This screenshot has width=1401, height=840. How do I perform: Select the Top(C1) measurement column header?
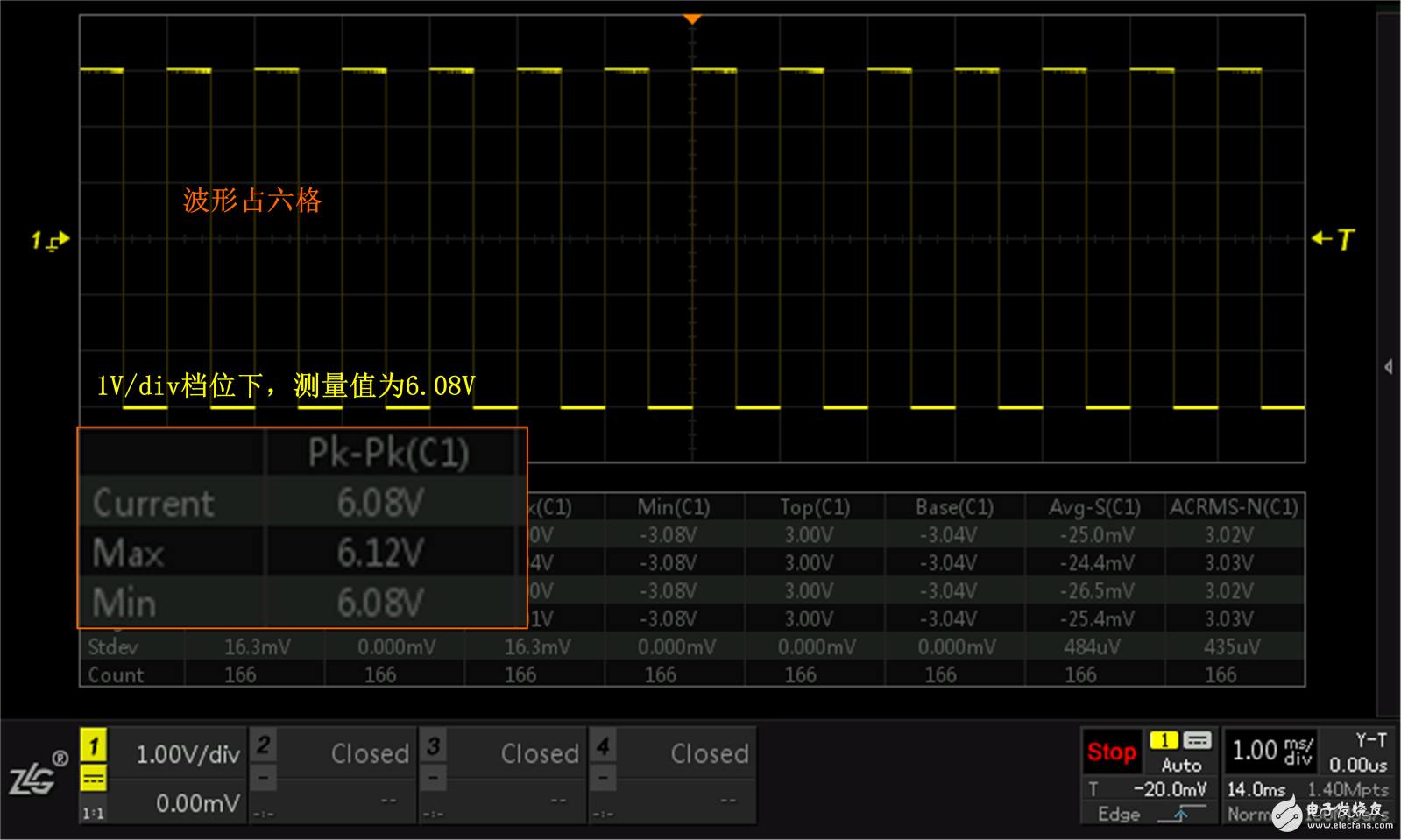pos(815,507)
